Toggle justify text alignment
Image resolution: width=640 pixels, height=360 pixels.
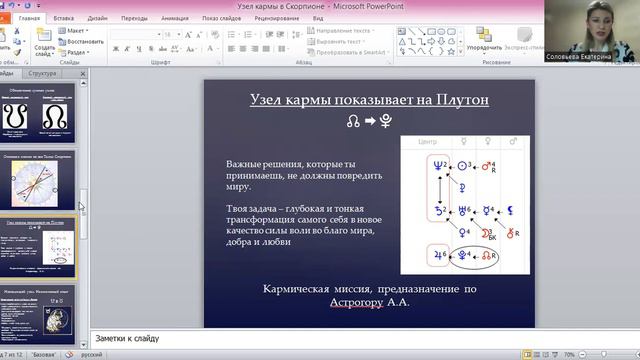click(x=267, y=49)
